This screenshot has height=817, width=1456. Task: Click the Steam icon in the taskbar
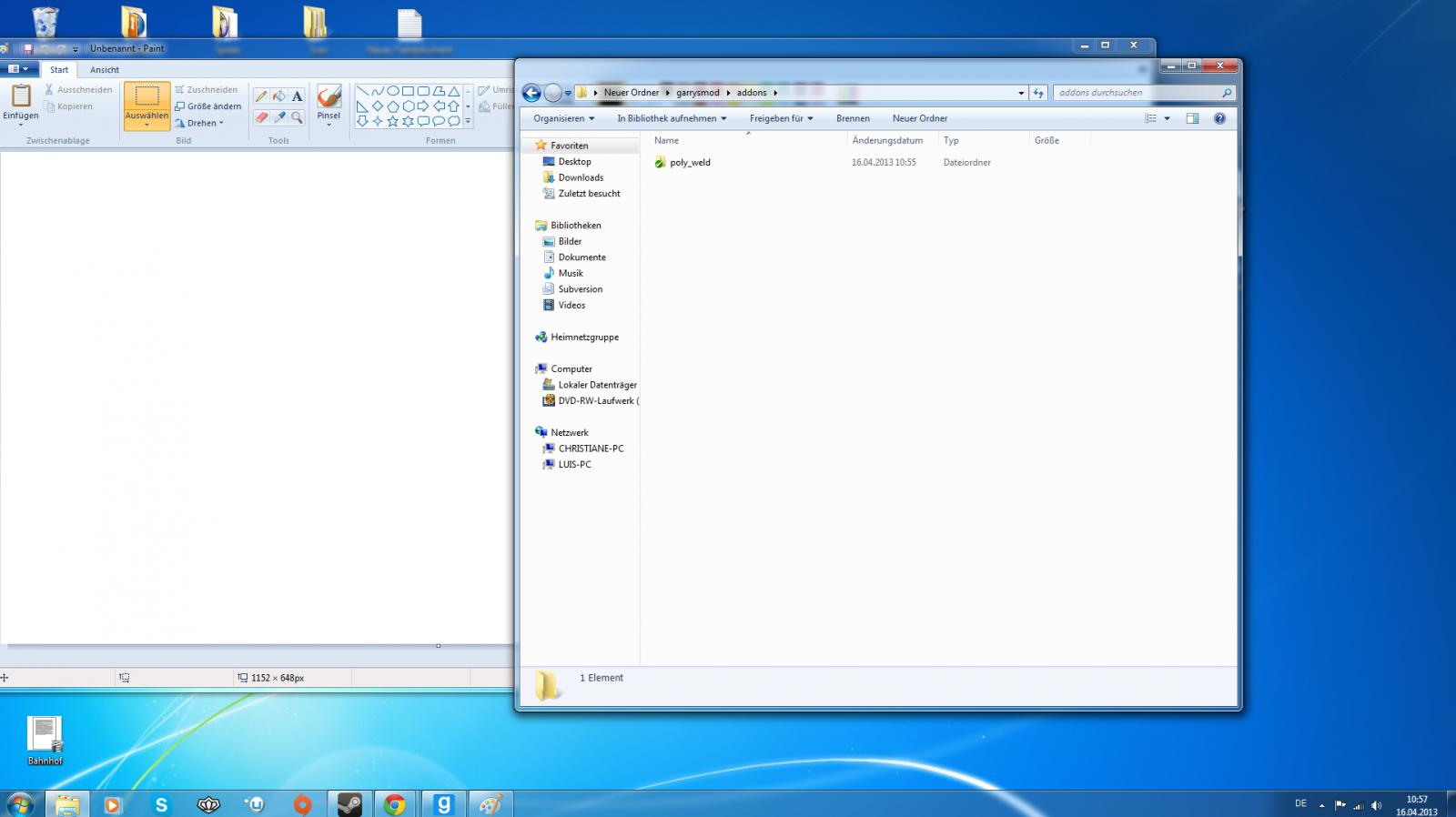[349, 804]
